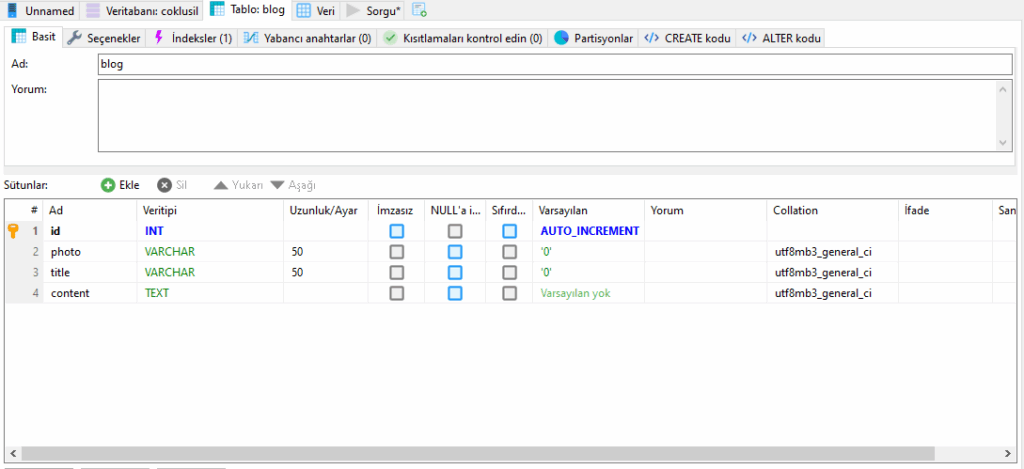Toggle Sıfırdoldur checkbox for content column

510,294
